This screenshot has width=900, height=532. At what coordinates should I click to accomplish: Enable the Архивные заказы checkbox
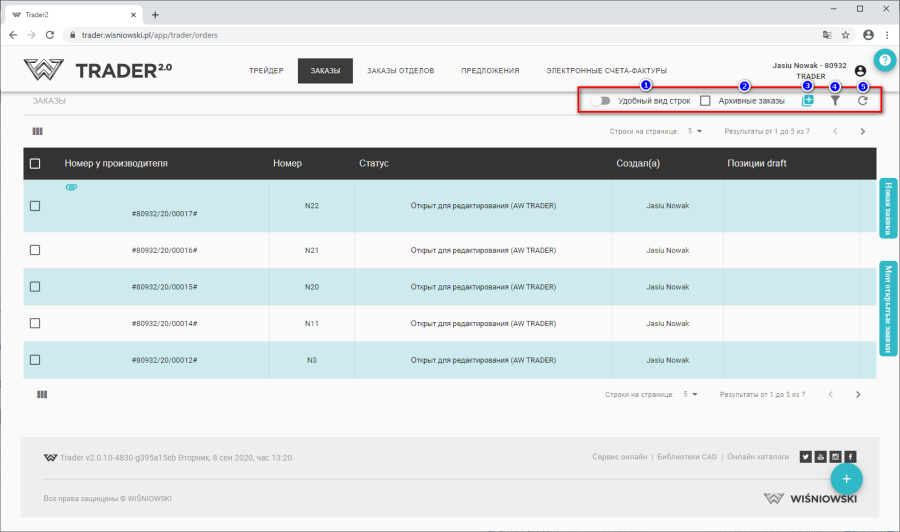point(705,101)
